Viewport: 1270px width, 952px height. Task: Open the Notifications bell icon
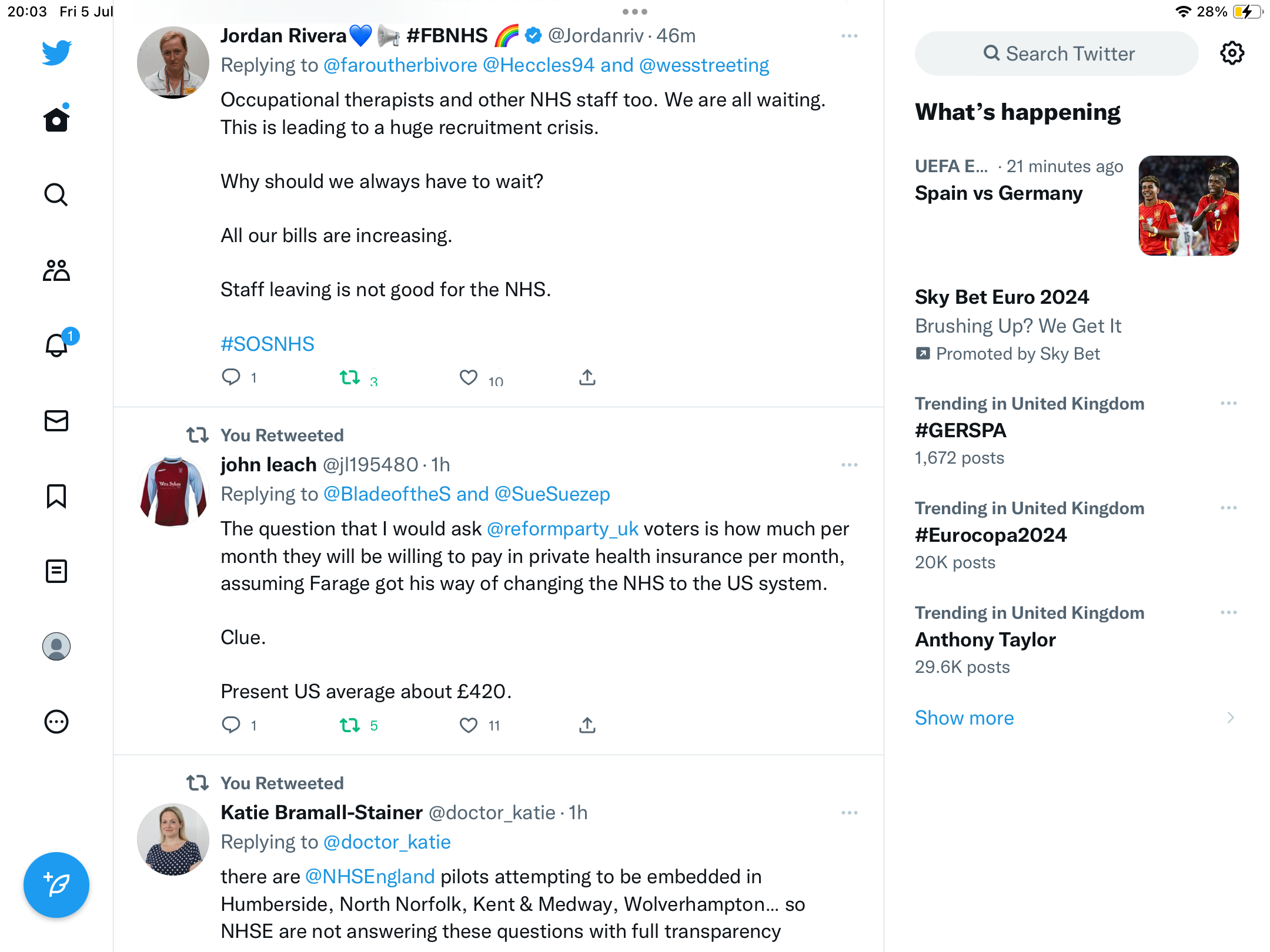(57, 345)
